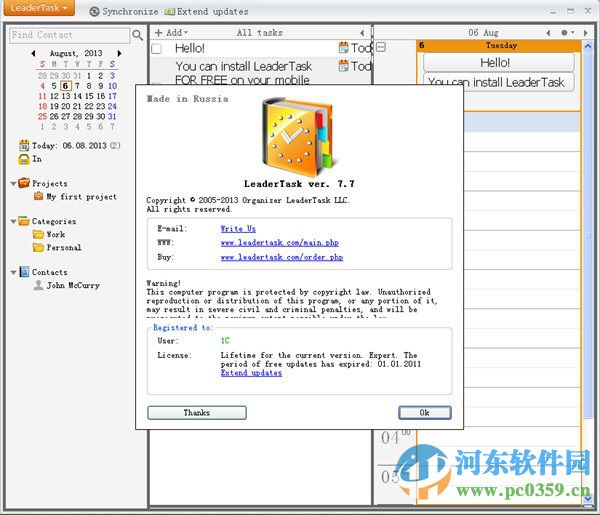
Task: Click the Made in Russia text
Action: [188, 99]
